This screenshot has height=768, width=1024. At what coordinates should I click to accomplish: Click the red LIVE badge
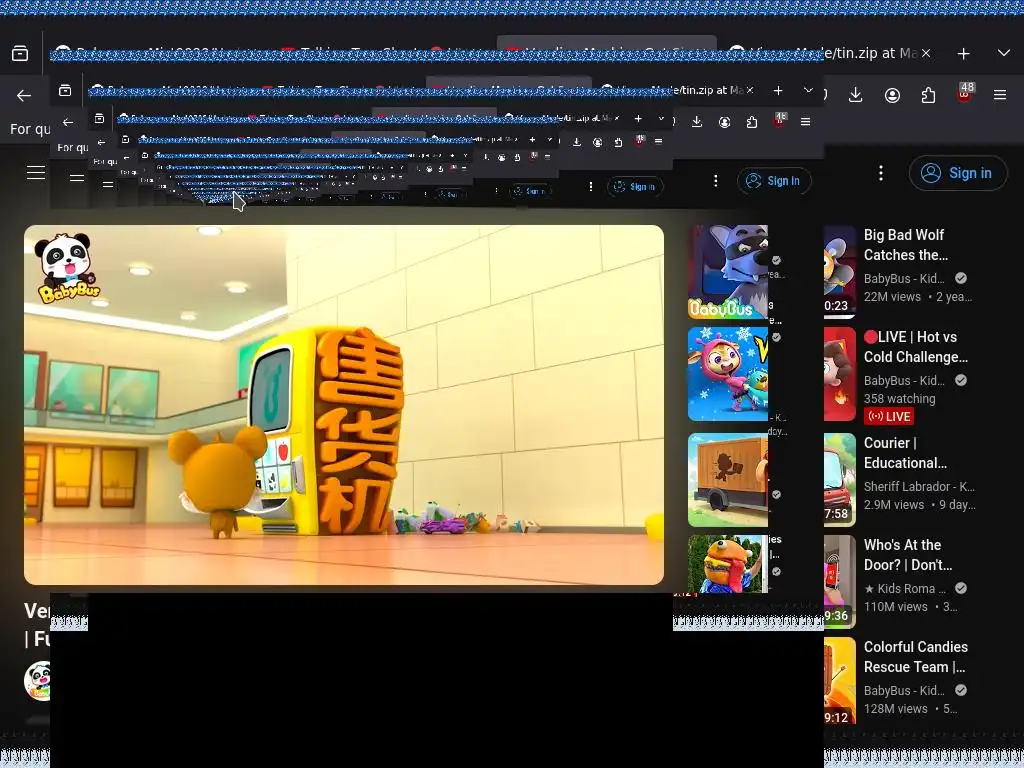coord(889,416)
